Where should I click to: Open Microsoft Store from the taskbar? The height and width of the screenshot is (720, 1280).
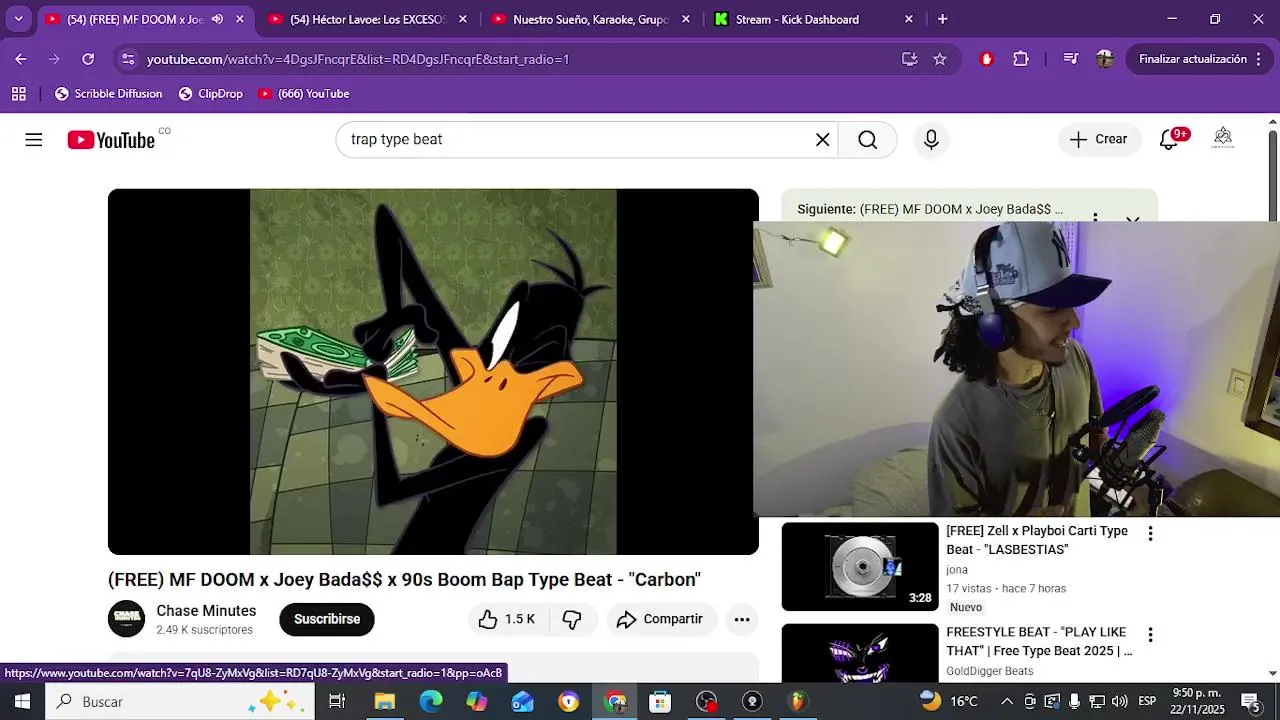tap(660, 701)
